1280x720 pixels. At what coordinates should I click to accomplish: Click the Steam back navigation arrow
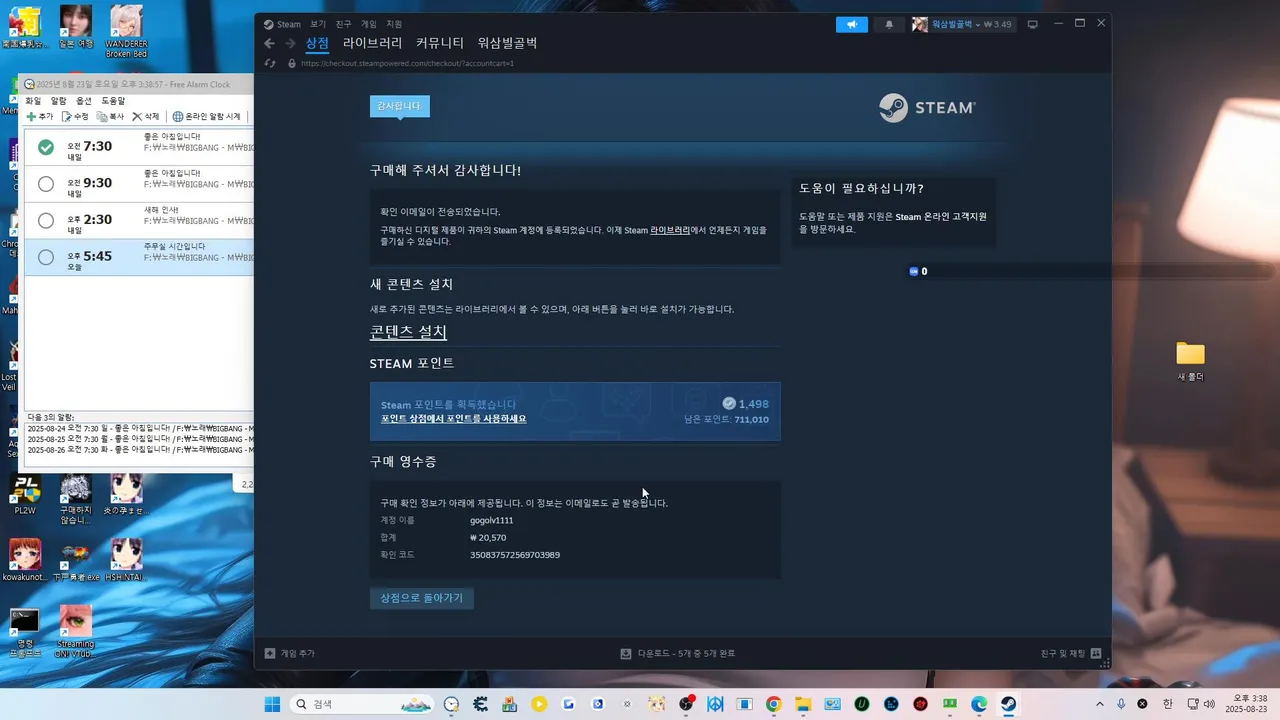point(269,43)
